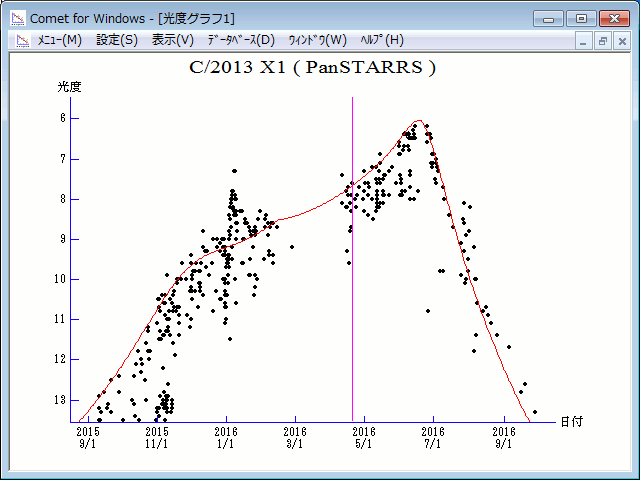Open the ヘルプ(H) help menu
Screen dimensions: 640x480
point(382,40)
